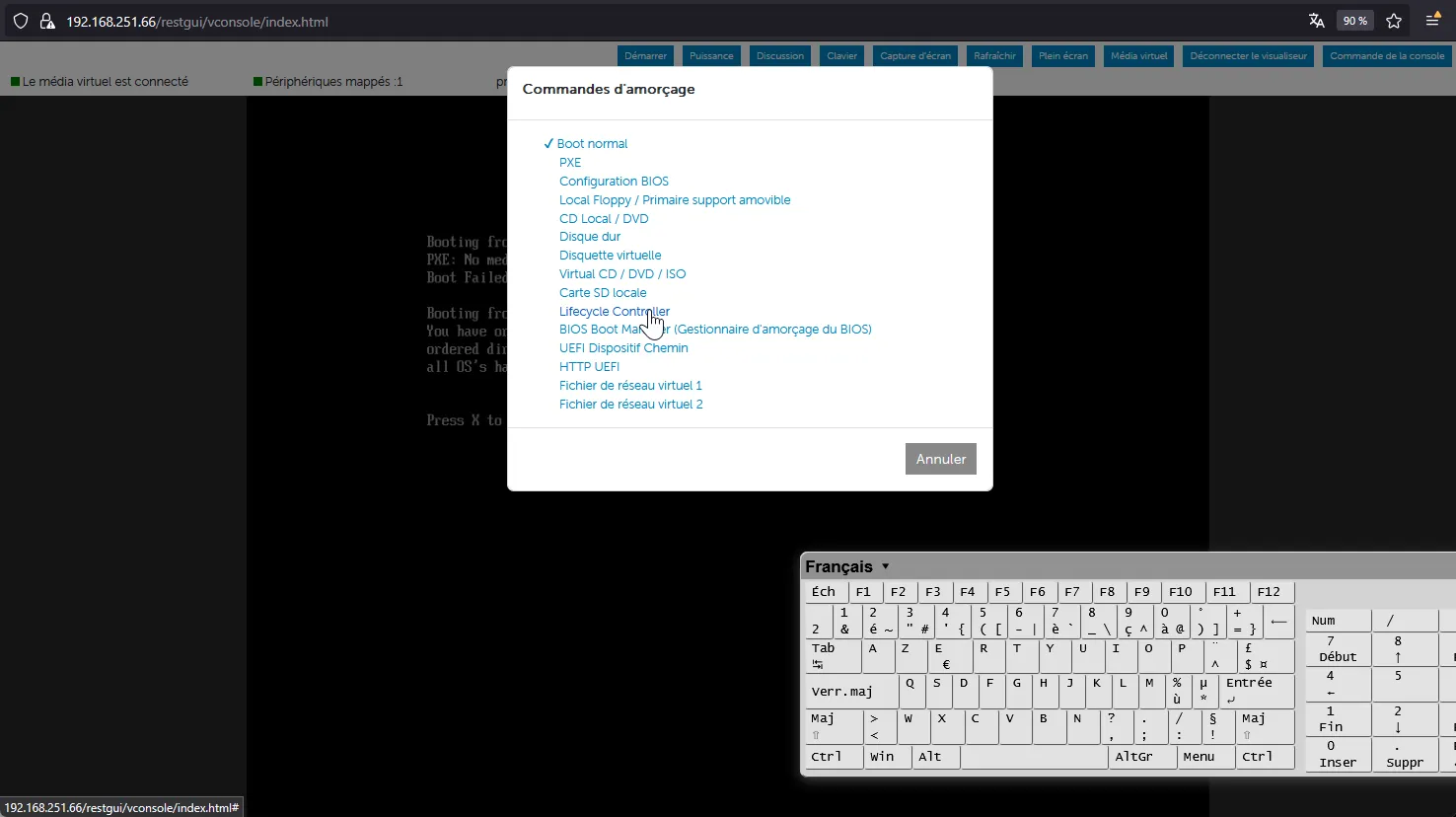Click the browser shield tracking protection icon
This screenshot has width=1456, height=817.
tap(20, 21)
